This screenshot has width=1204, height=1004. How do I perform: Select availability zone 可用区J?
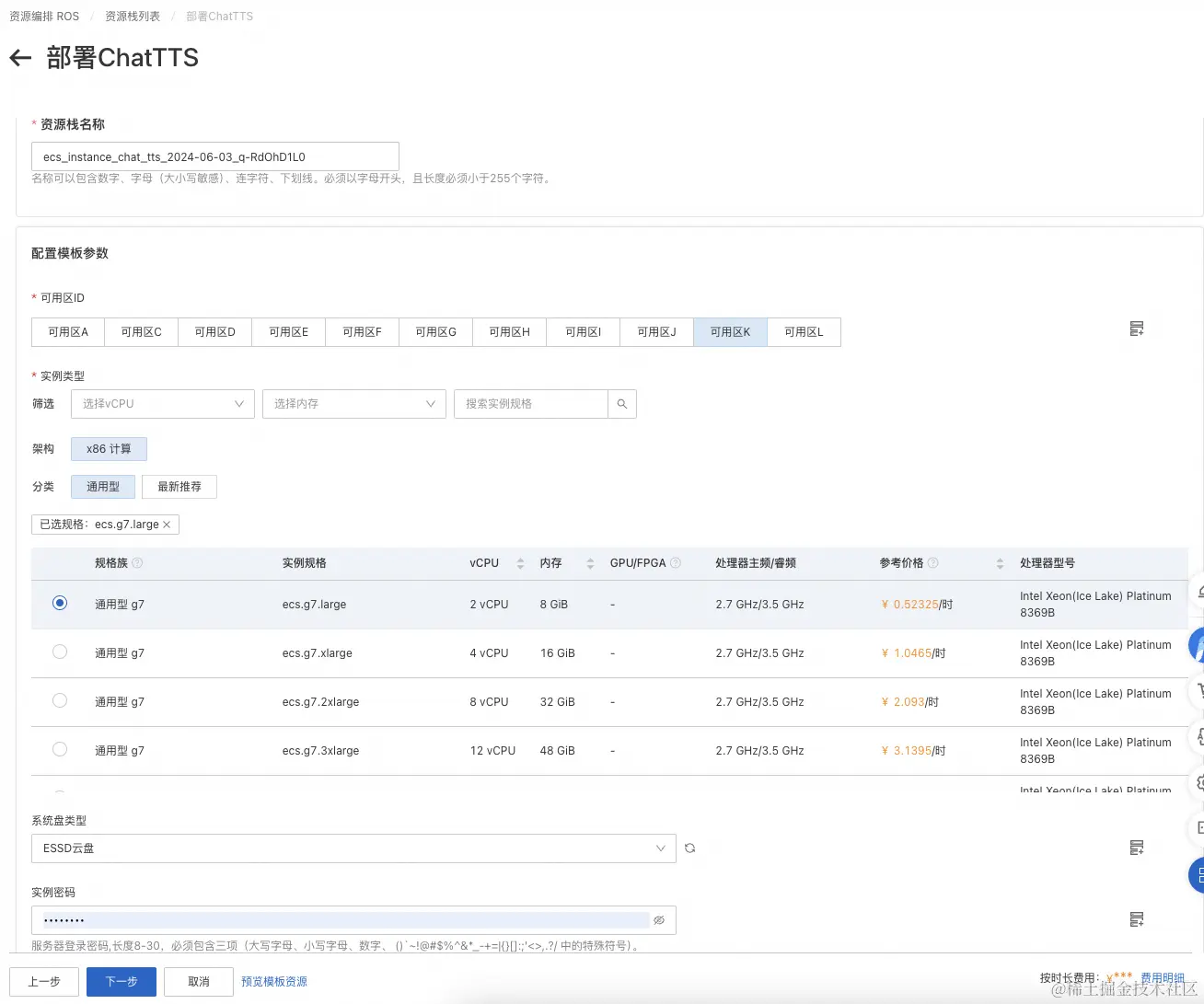657,332
